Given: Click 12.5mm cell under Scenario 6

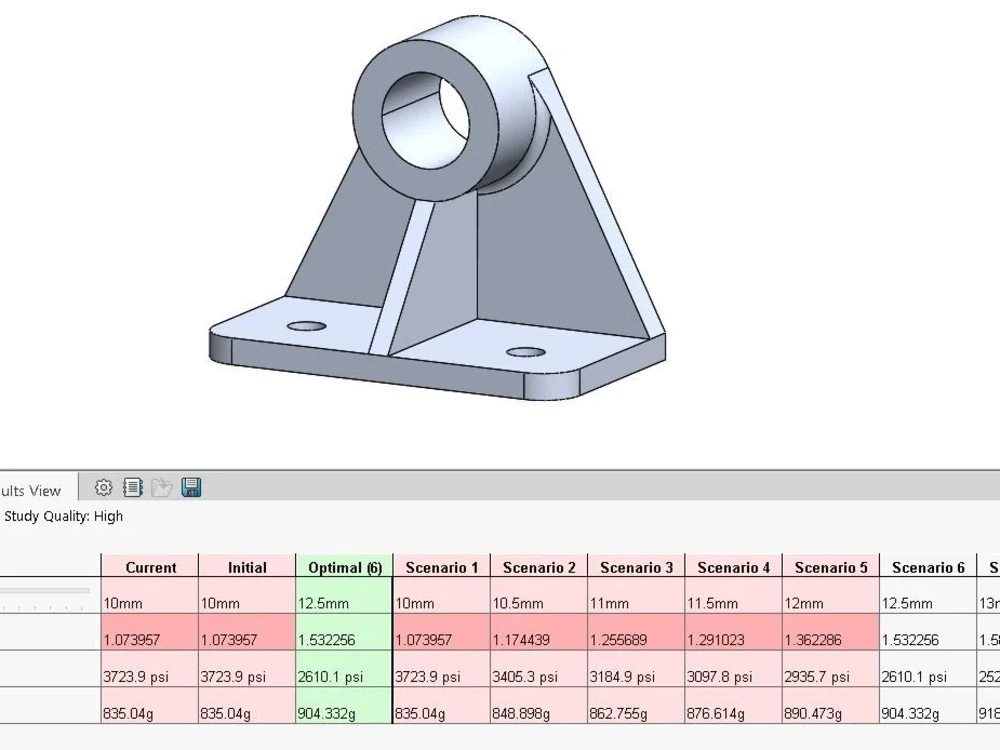Looking at the screenshot, I should (x=928, y=596).
